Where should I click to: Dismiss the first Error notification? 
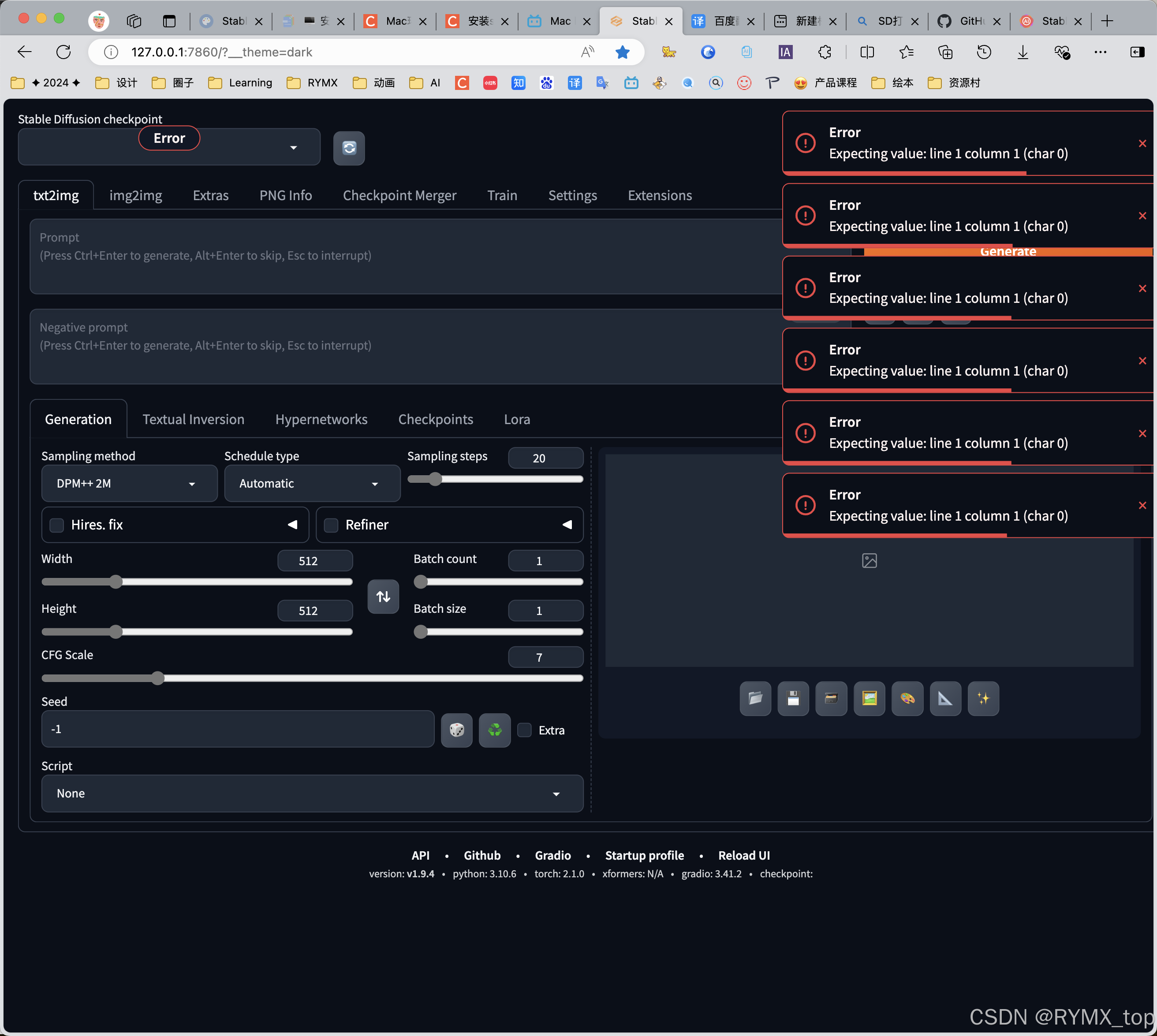[x=1142, y=143]
